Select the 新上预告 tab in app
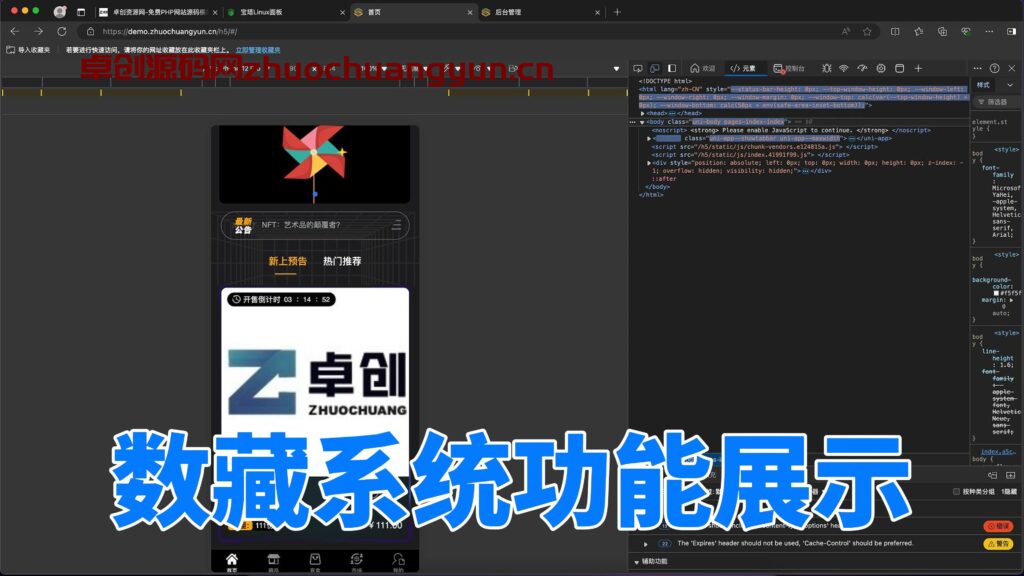 287,261
